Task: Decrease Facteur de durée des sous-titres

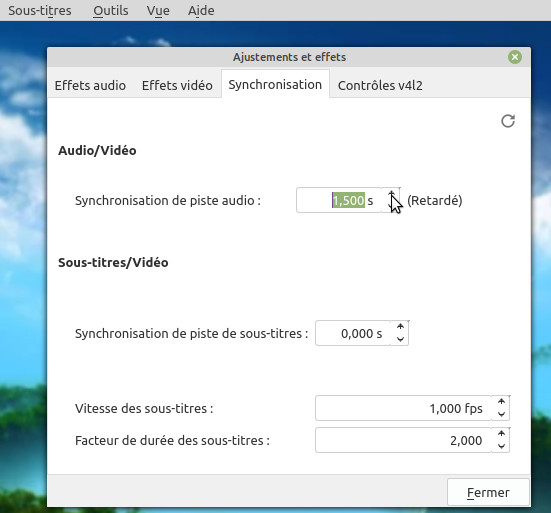Action: point(501,446)
